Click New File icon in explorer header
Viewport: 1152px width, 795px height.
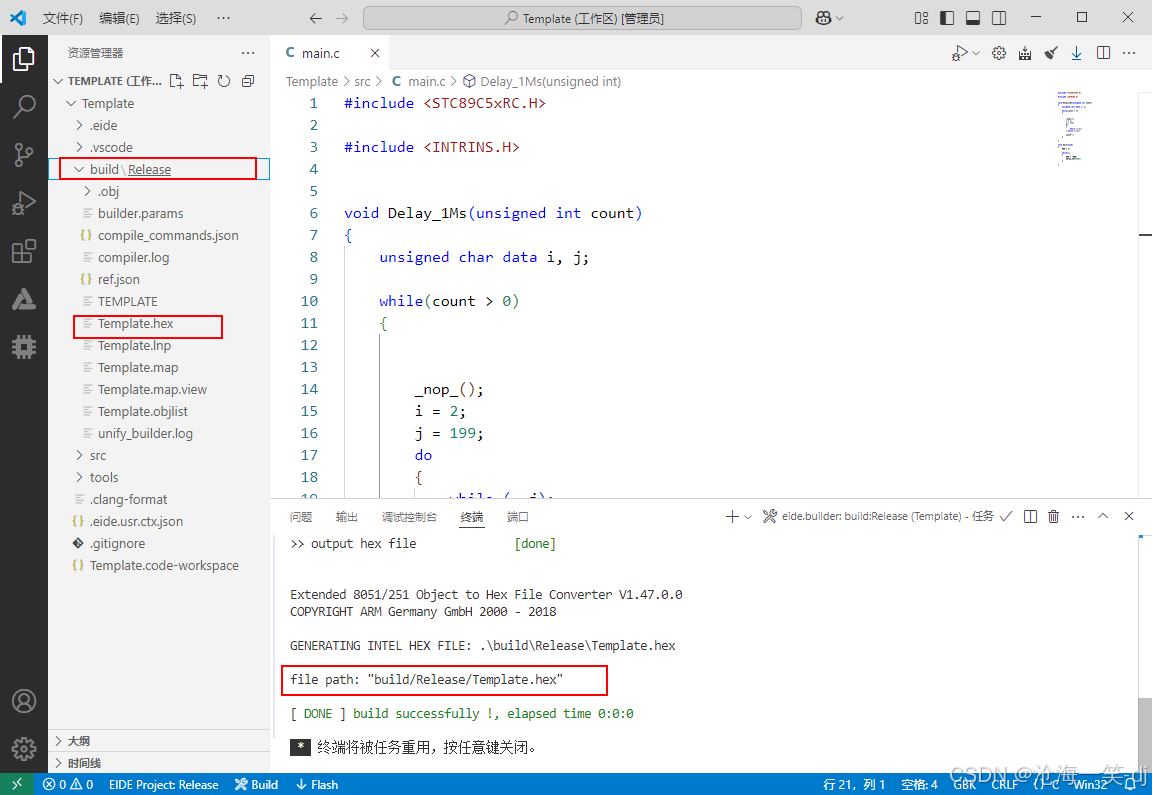tap(176, 81)
